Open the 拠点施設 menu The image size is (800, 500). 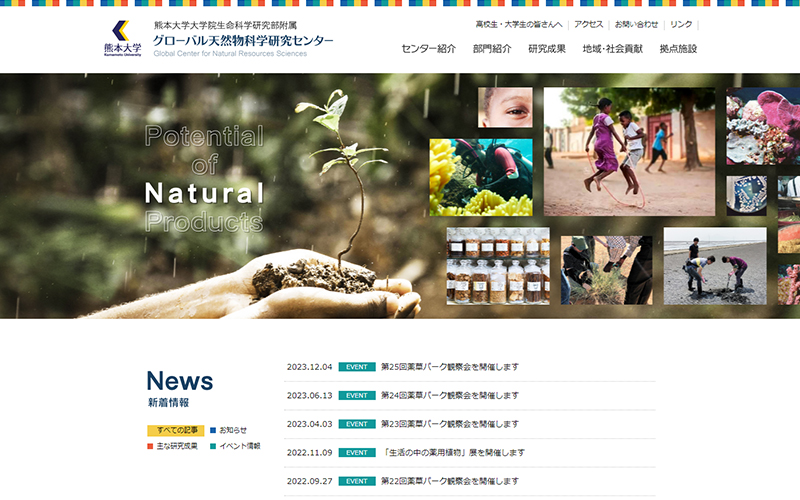click(678, 49)
